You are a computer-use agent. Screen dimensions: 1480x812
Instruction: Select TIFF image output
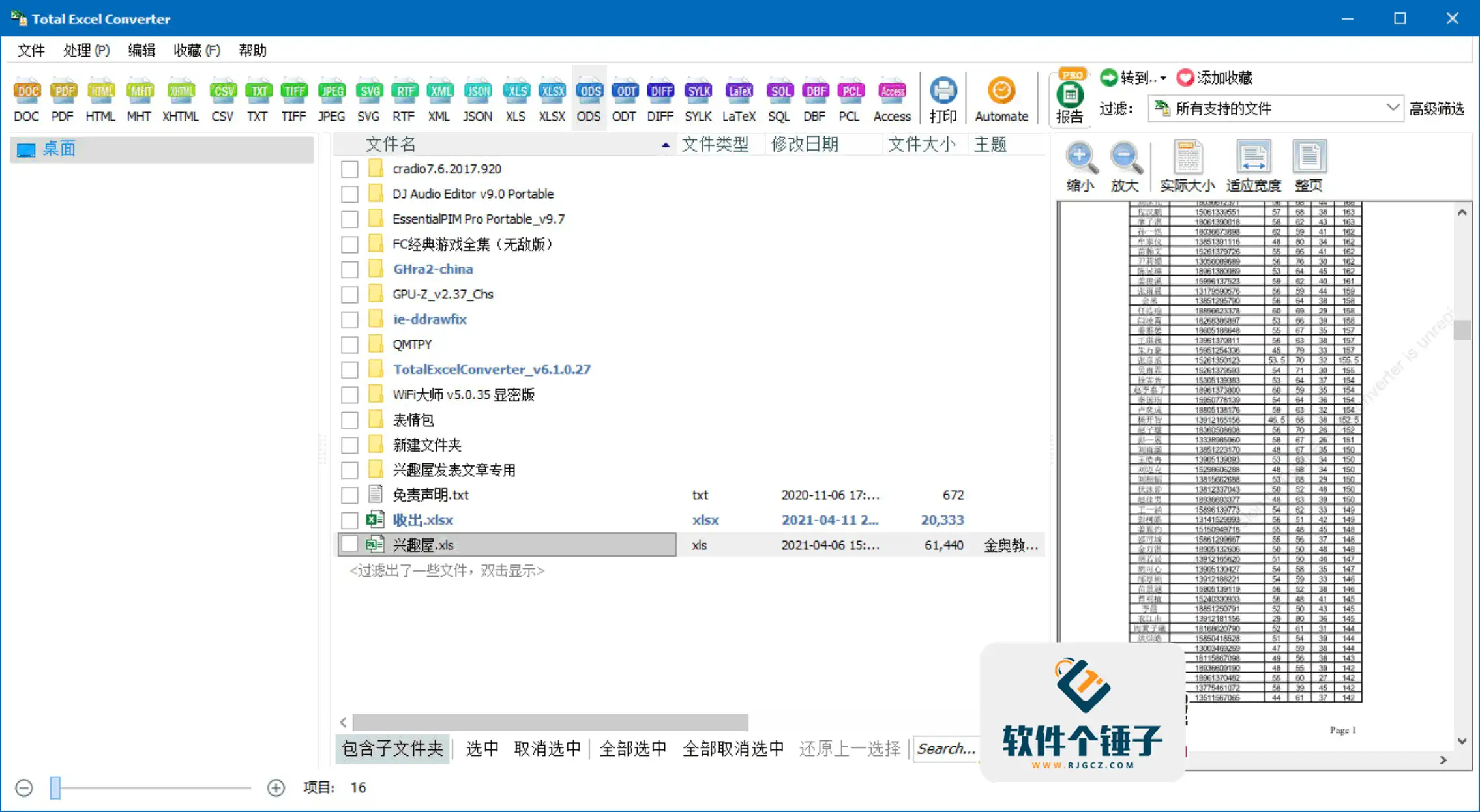pyautogui.click(x=293, y=100)
